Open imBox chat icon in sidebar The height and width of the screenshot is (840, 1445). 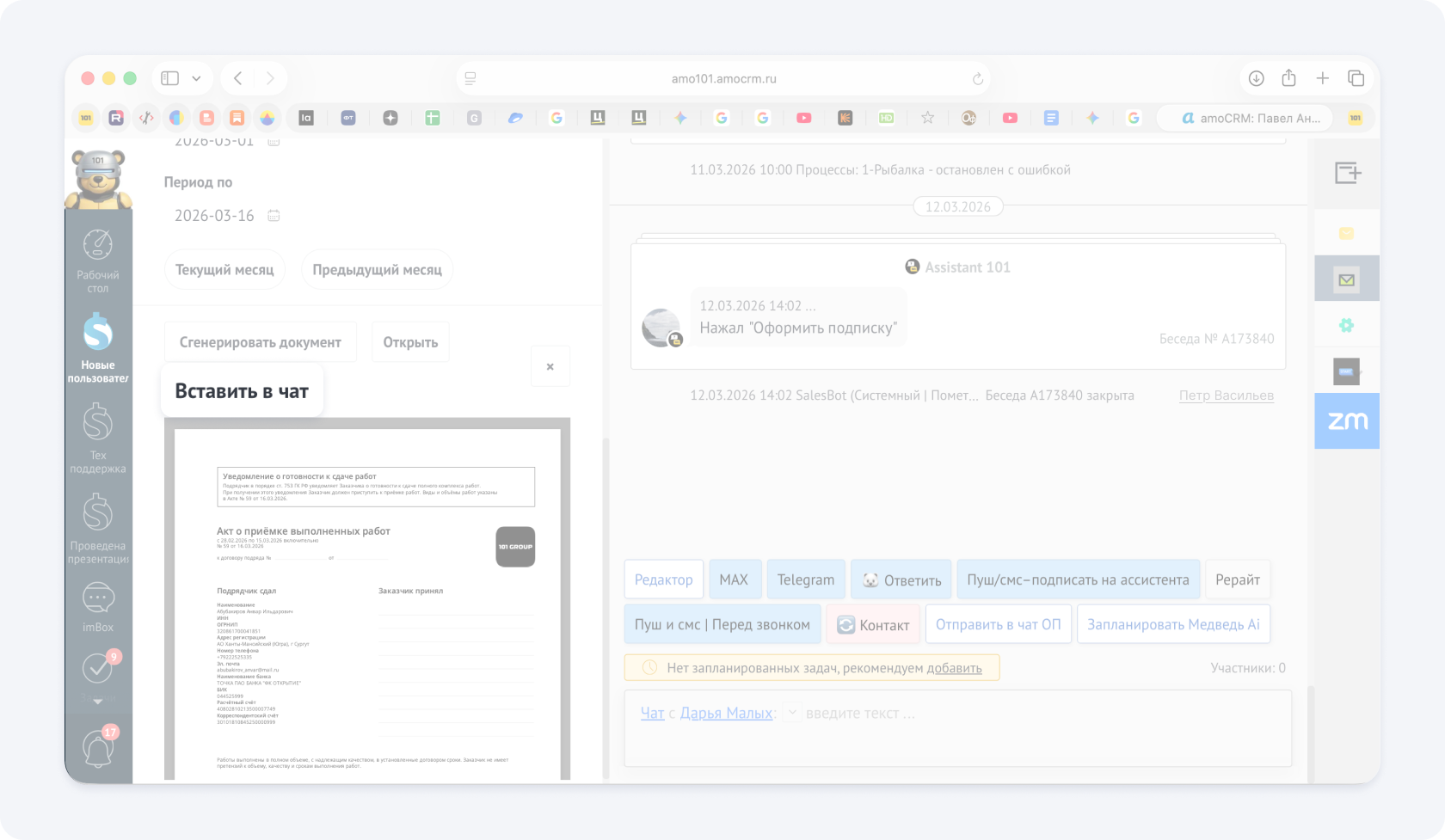coord(98,598)
